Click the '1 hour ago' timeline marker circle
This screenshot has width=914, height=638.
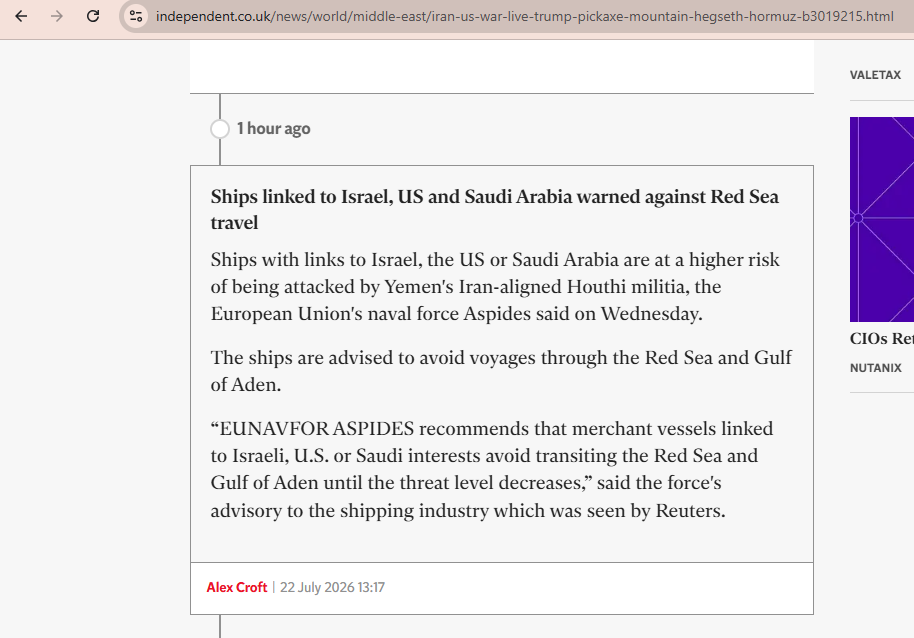[x=220, y=129]
